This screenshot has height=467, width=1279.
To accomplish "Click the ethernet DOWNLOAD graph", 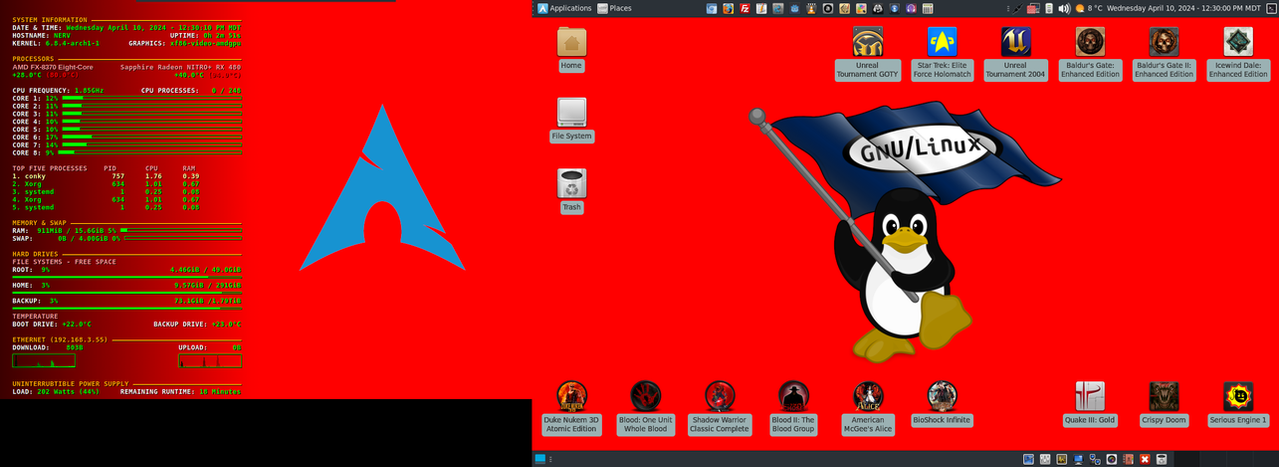I will pyautogui.click(x=44, y=360).
